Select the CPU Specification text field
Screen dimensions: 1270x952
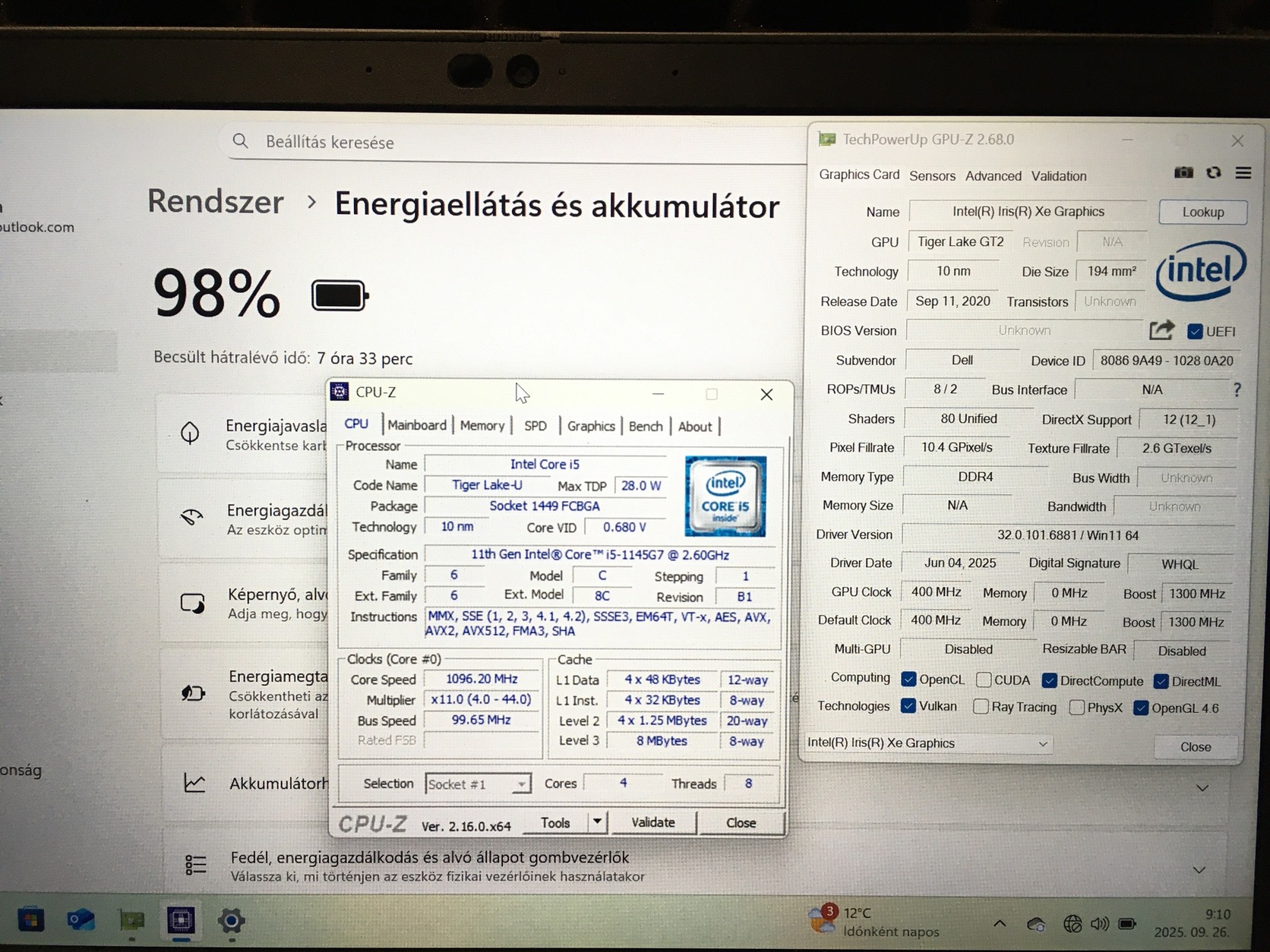[x=599, y=554]
